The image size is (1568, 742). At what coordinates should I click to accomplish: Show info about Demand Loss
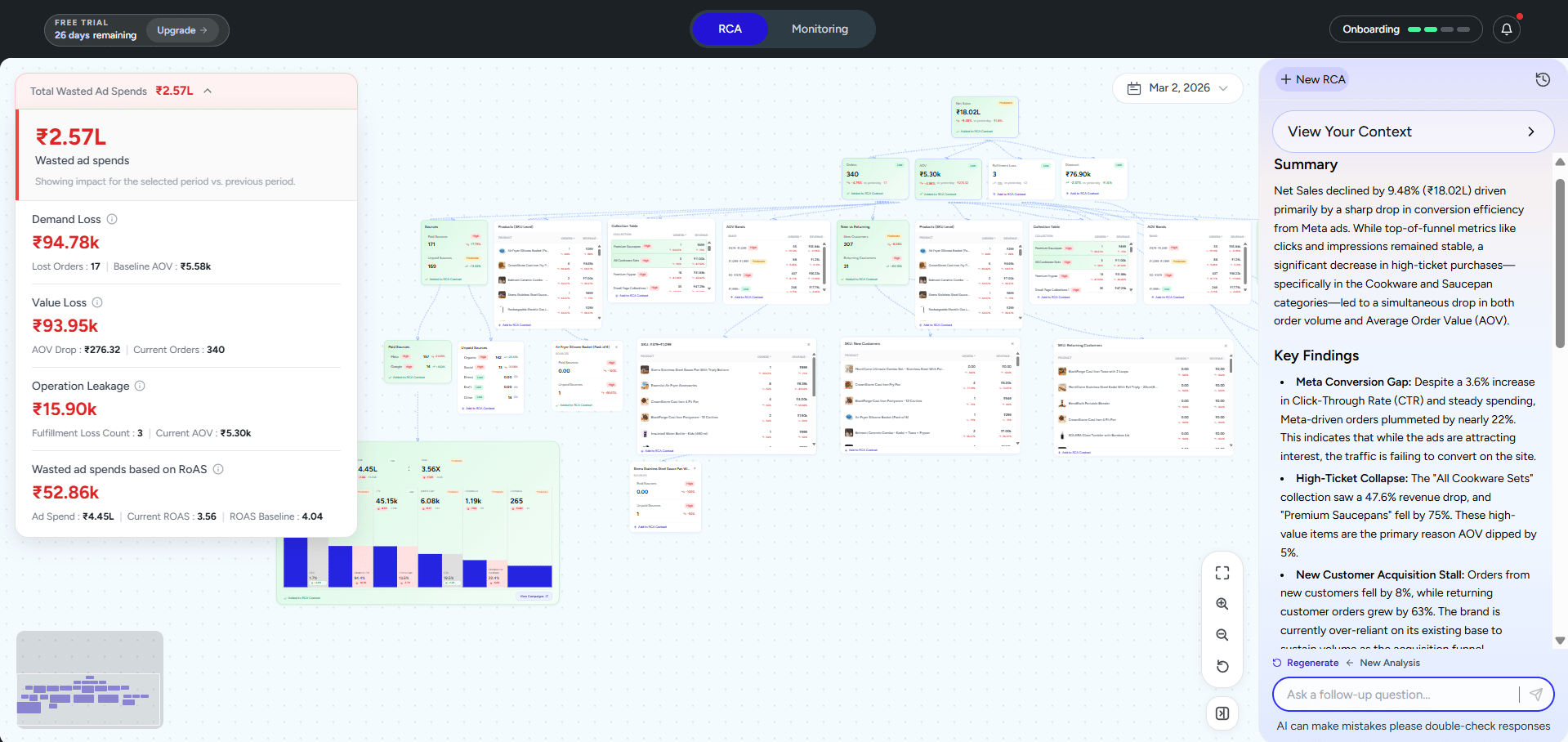pos(112,219)
